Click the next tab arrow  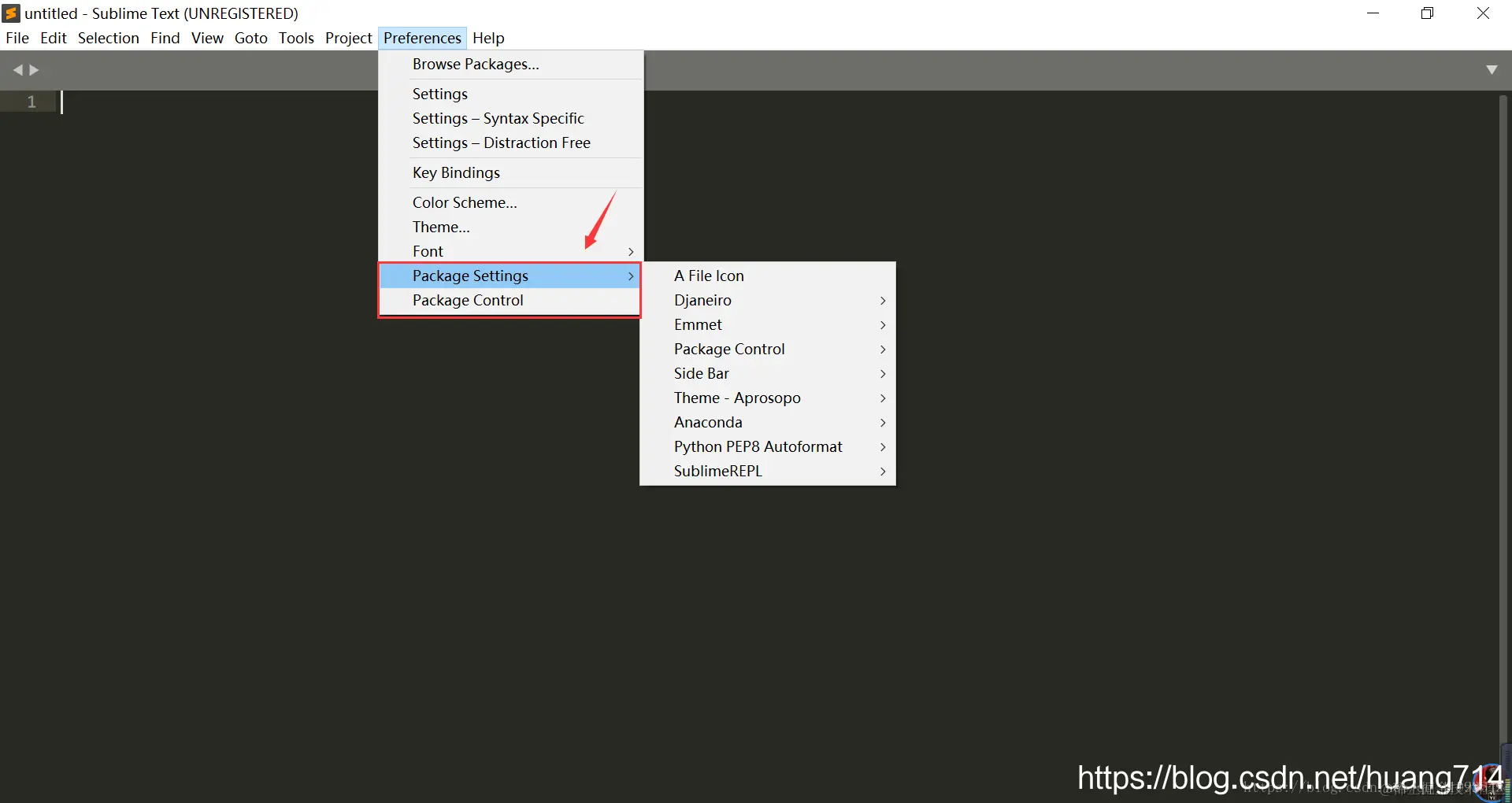pyautogui.click(x=34, y=70)
